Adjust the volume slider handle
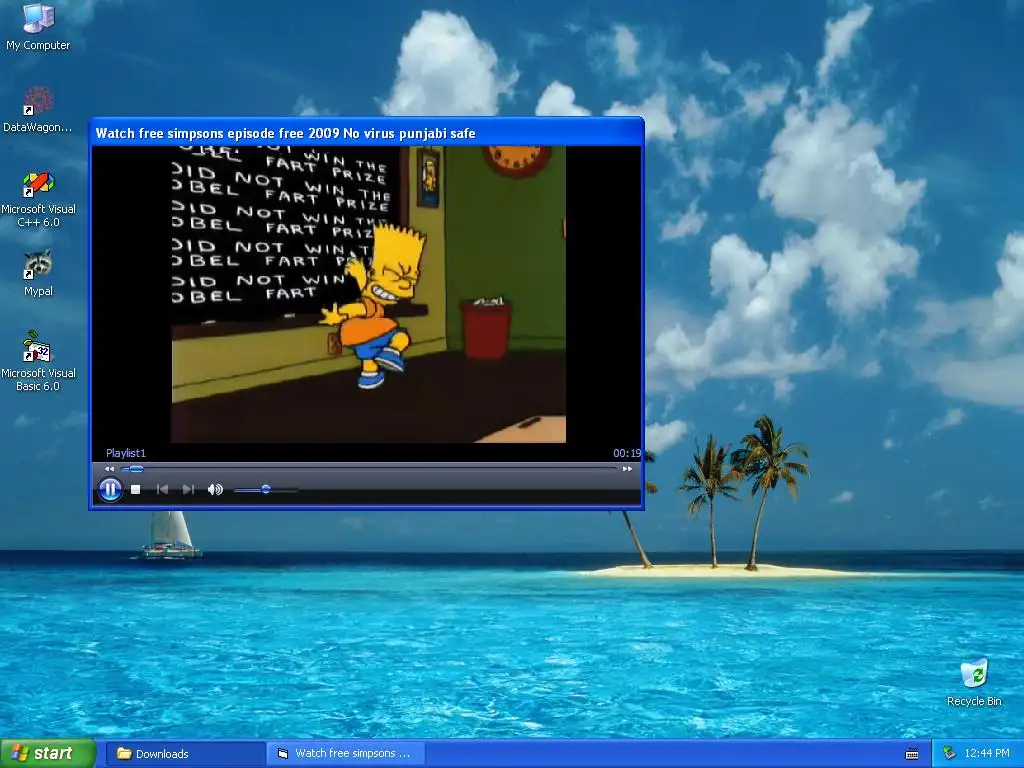The height and width of the screenshot is (768, 1024). (266, 489)
